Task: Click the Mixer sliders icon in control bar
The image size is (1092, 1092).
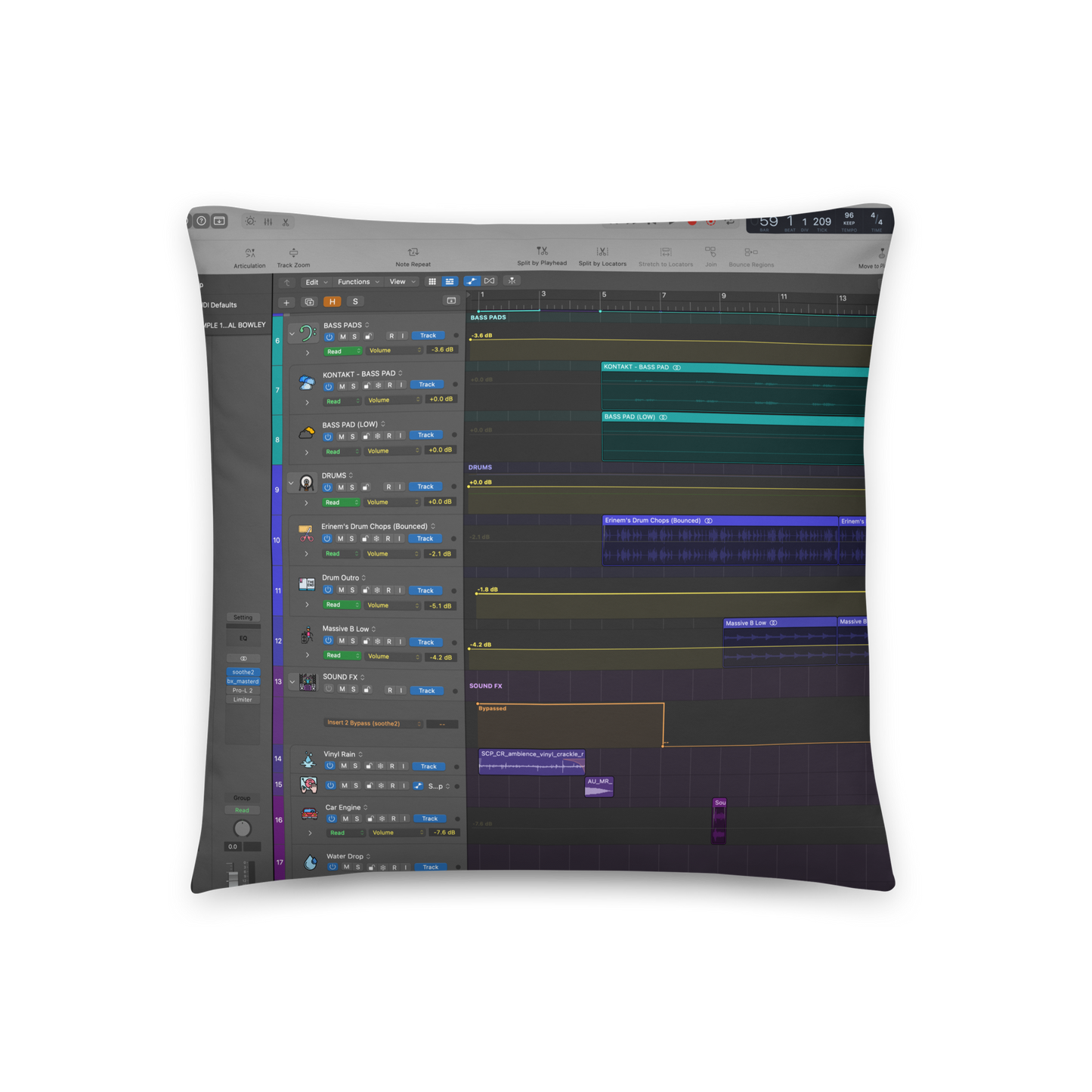Action: (x=268, y=221)
